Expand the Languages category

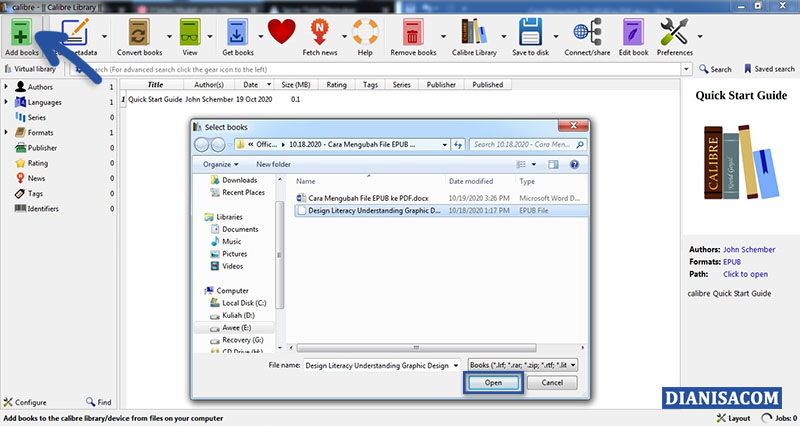(x=6, y=102)
